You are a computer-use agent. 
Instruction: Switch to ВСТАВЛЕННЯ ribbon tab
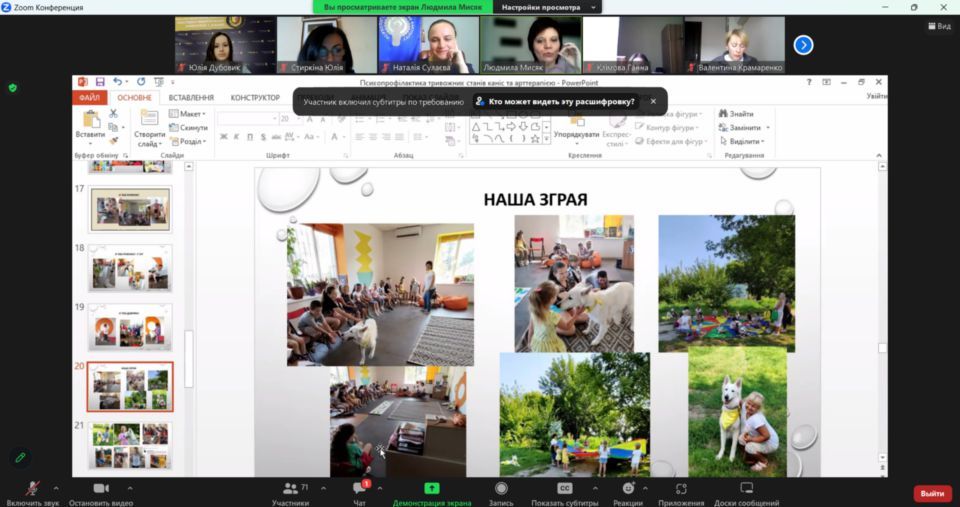(x=191, y=98)
